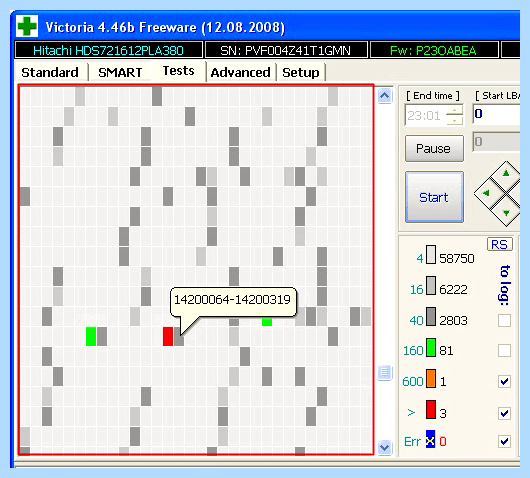Uncheck log checkbox for red > blocks
The image size is (530, 478).
coord(504,413)
